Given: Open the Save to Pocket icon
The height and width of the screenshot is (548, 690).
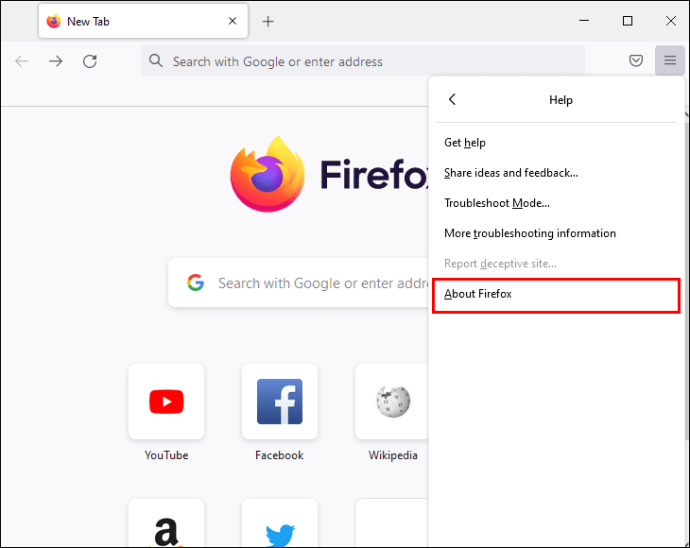Looking at the screenshot, I should 636,60.
